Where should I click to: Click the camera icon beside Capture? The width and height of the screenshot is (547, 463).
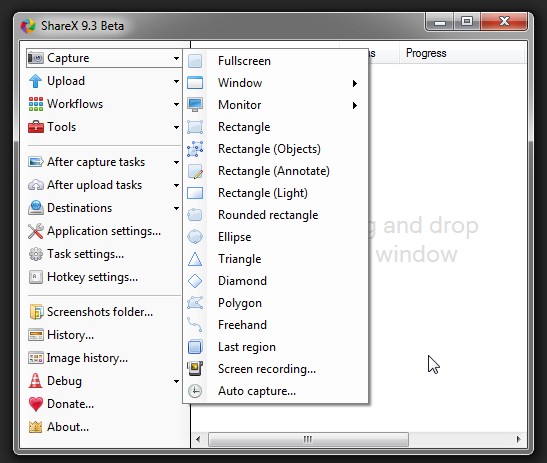tap(36, 58)
